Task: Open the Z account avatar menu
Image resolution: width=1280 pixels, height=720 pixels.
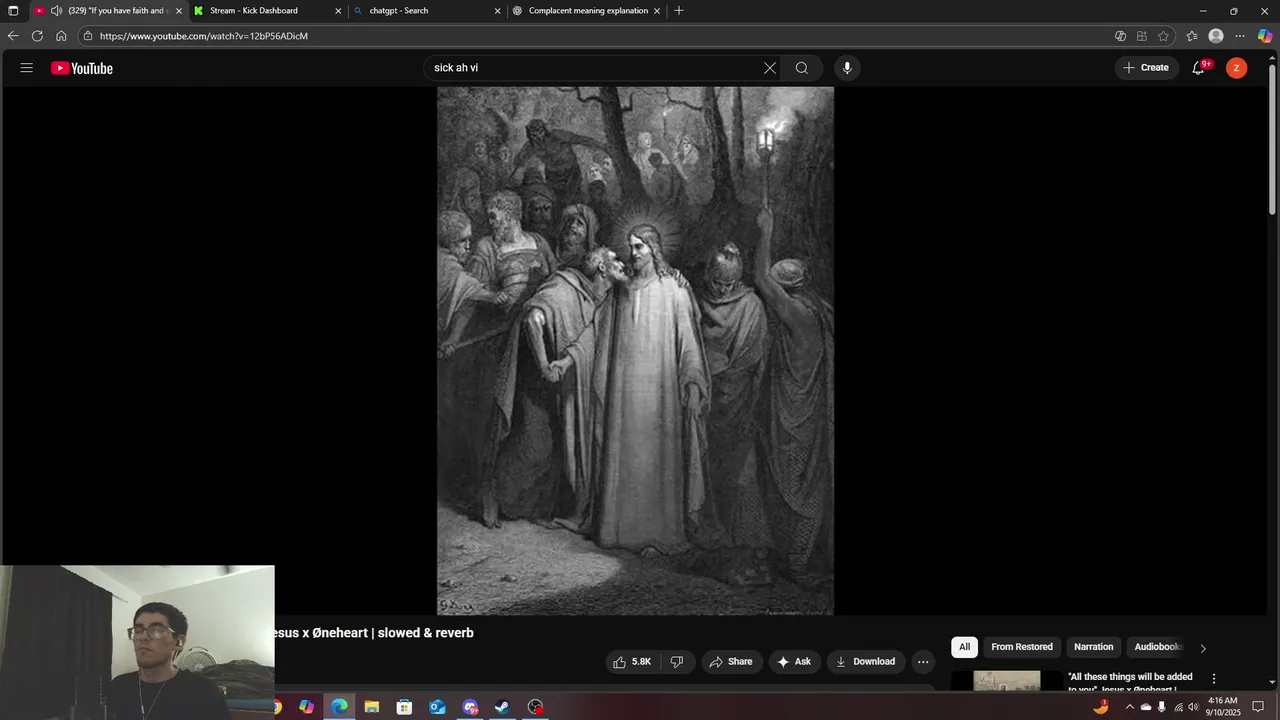Action: (1237, 68)
